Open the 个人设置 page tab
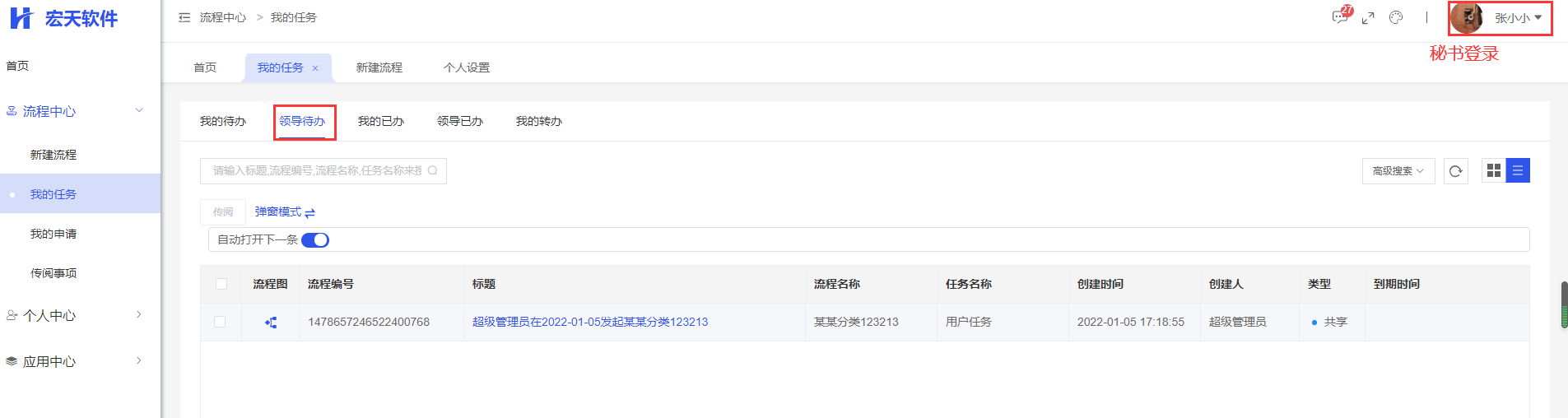This screenshot has height=418, width=1568. [x=467, y=67]
